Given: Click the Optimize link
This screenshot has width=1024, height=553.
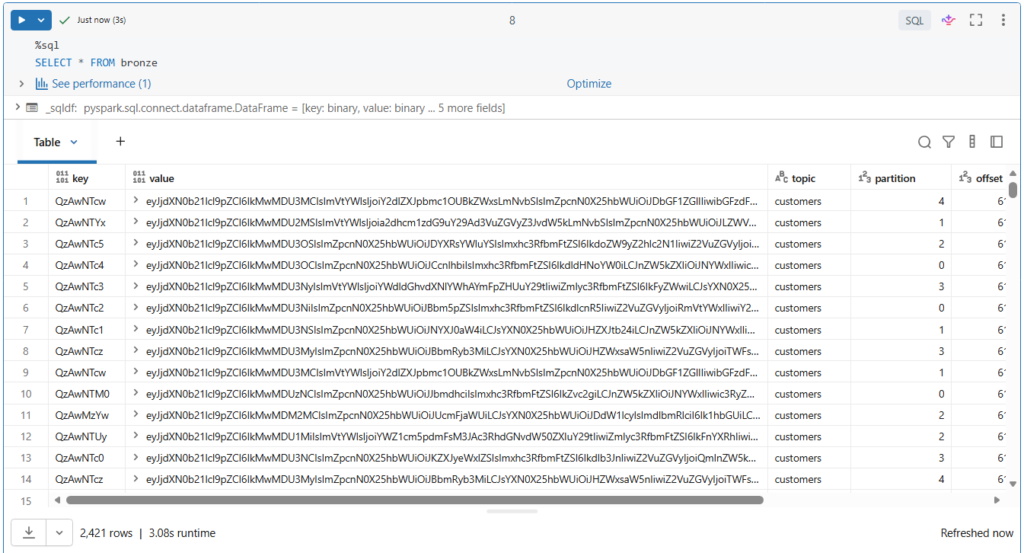Looking at the screenshot, I should 589,84.
